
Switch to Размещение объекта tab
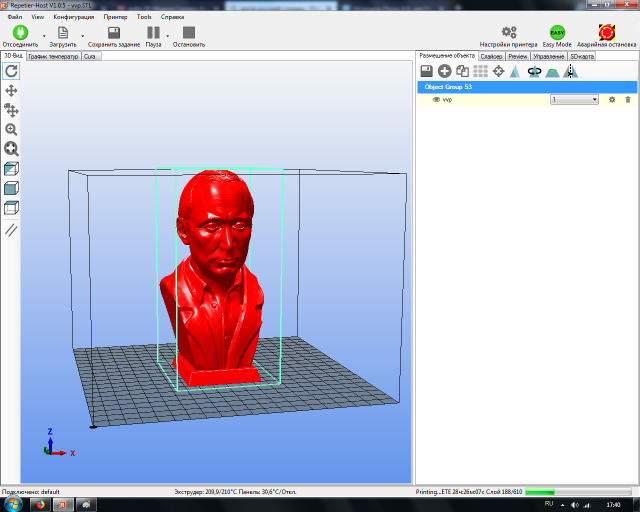point(447,56)
